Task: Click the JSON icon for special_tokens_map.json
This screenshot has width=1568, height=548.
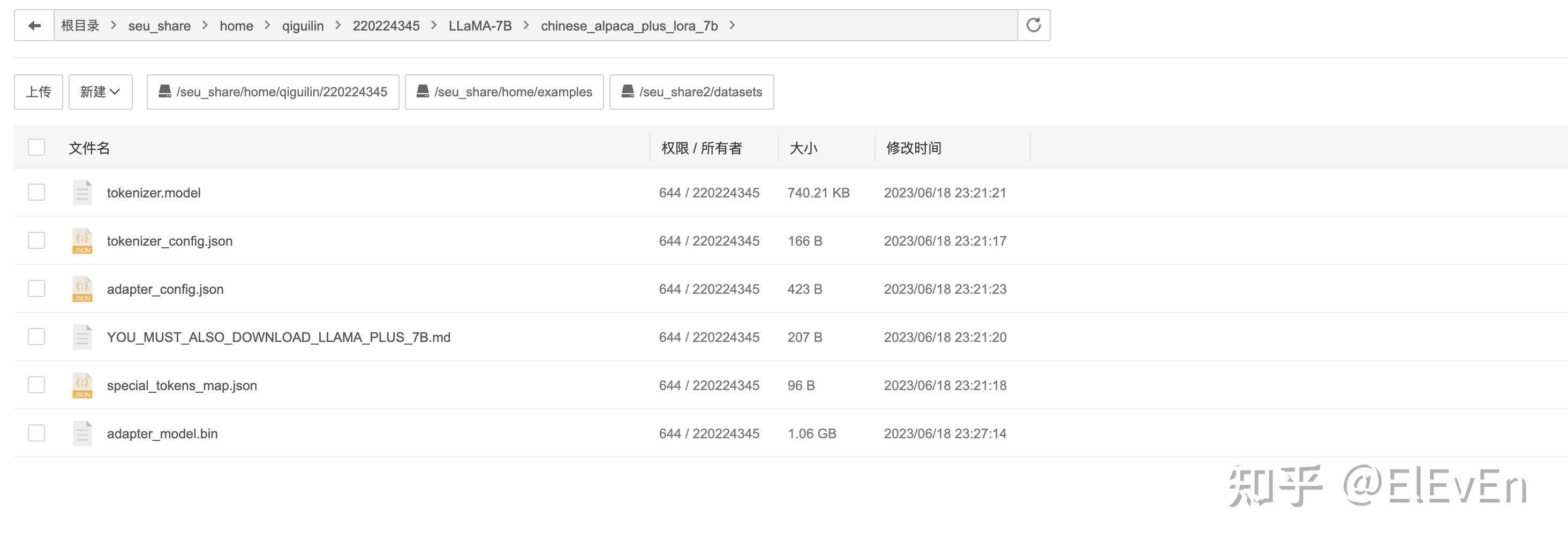Action: pos(81,384)
